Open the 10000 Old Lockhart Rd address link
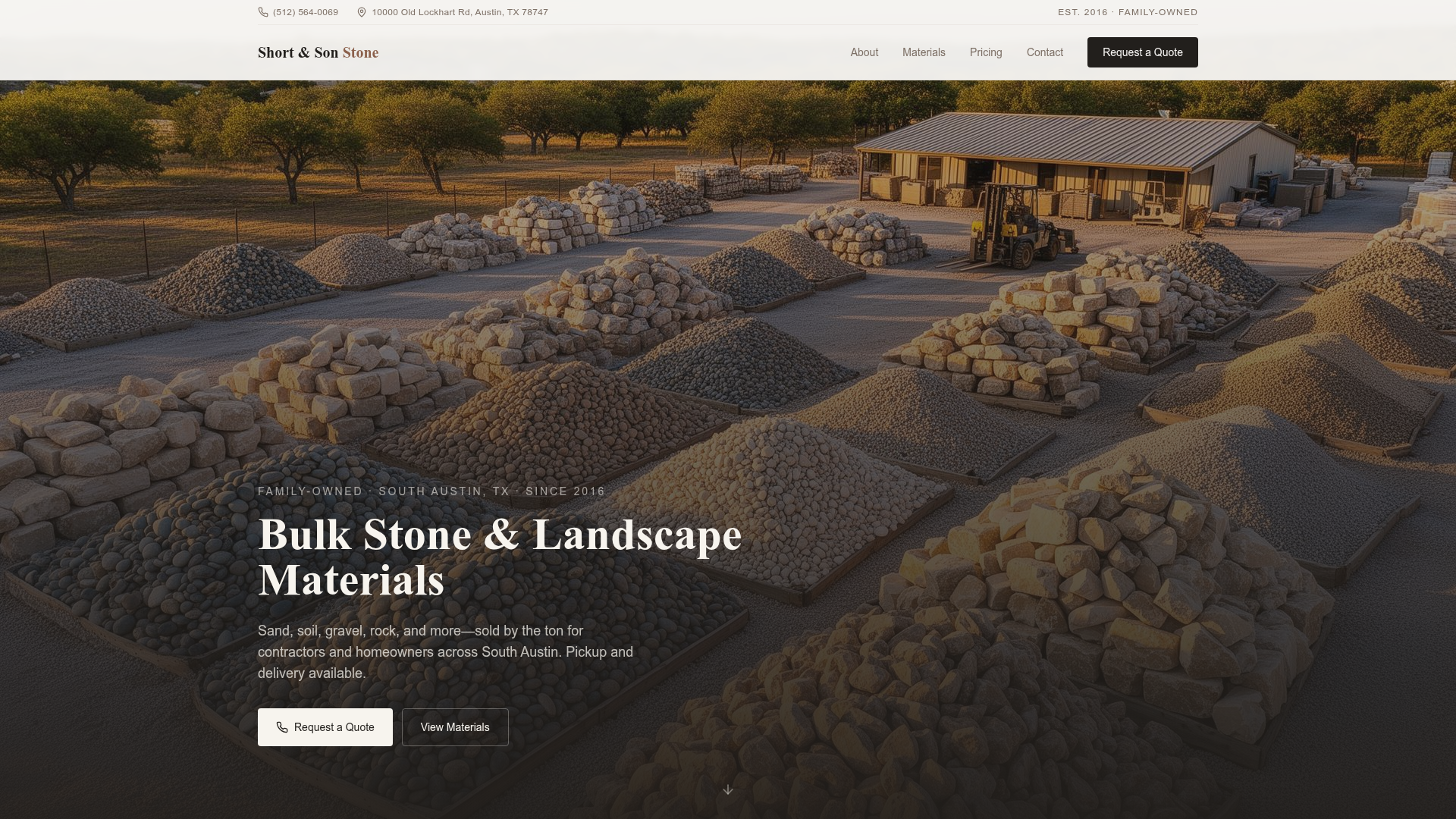The height and width of the screenshot is (819, 1456). [x=460, y=12]
